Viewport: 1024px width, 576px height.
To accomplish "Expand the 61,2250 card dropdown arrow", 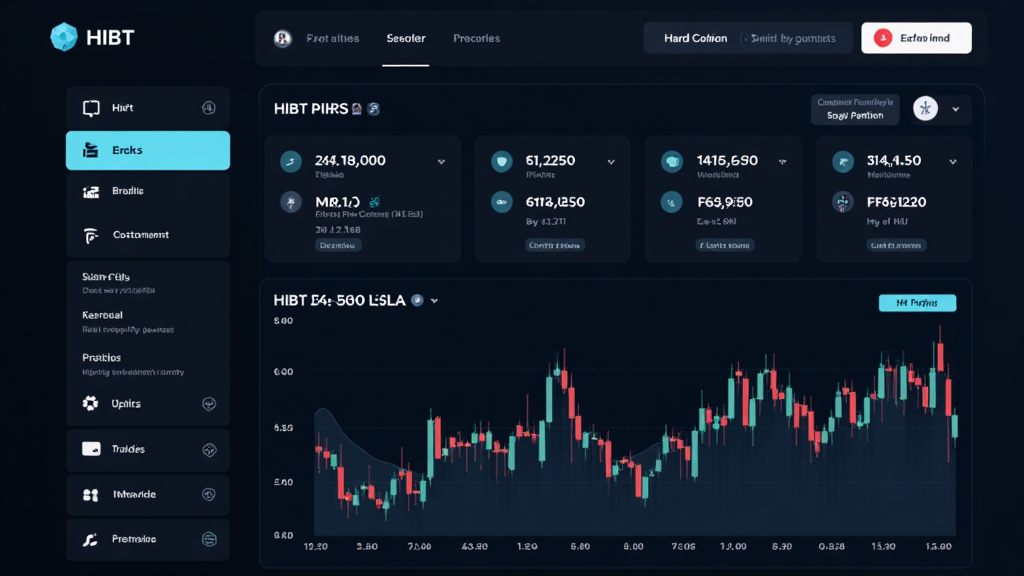I will (x=610, y=161).
